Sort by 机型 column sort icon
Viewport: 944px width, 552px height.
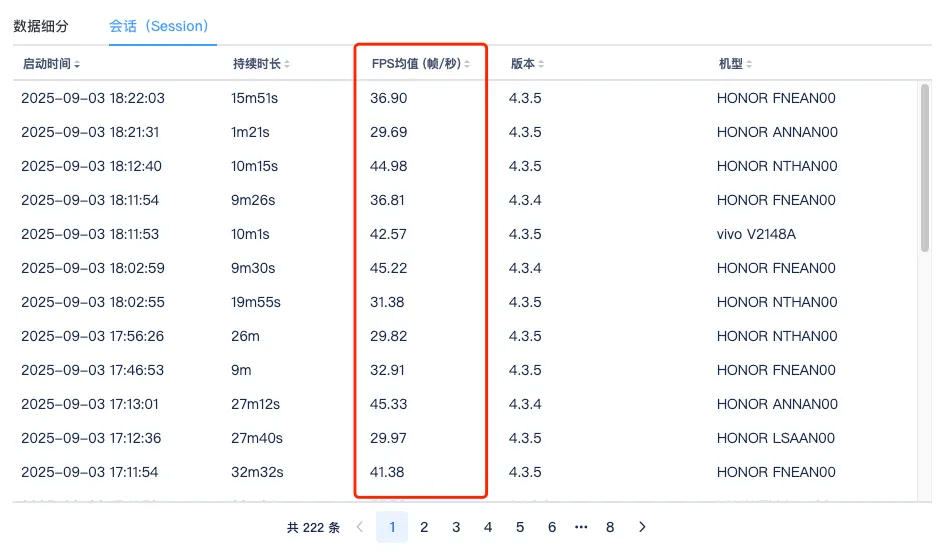(x=749, y=64)
